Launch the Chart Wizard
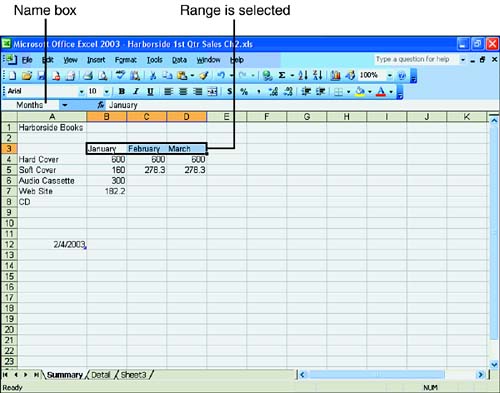This screenshot has height=393, width=500. (335, 76)
